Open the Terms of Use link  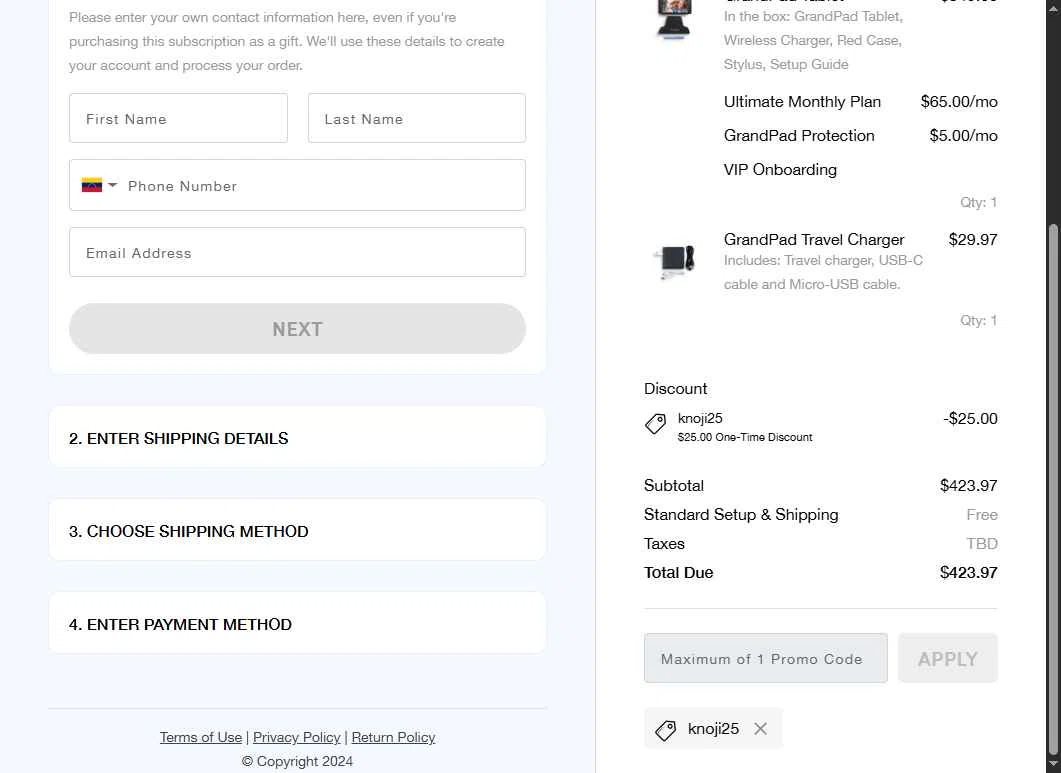pos(200,737)
